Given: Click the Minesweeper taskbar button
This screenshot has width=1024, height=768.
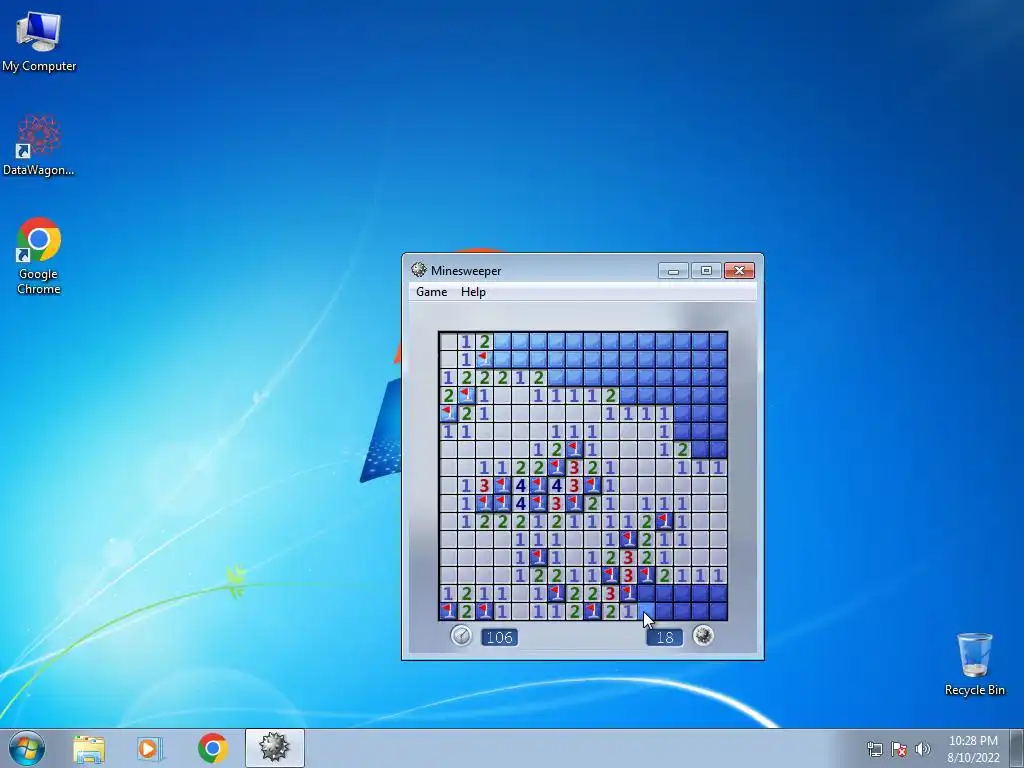Looking at the screenshot, I should pos(274,748).
